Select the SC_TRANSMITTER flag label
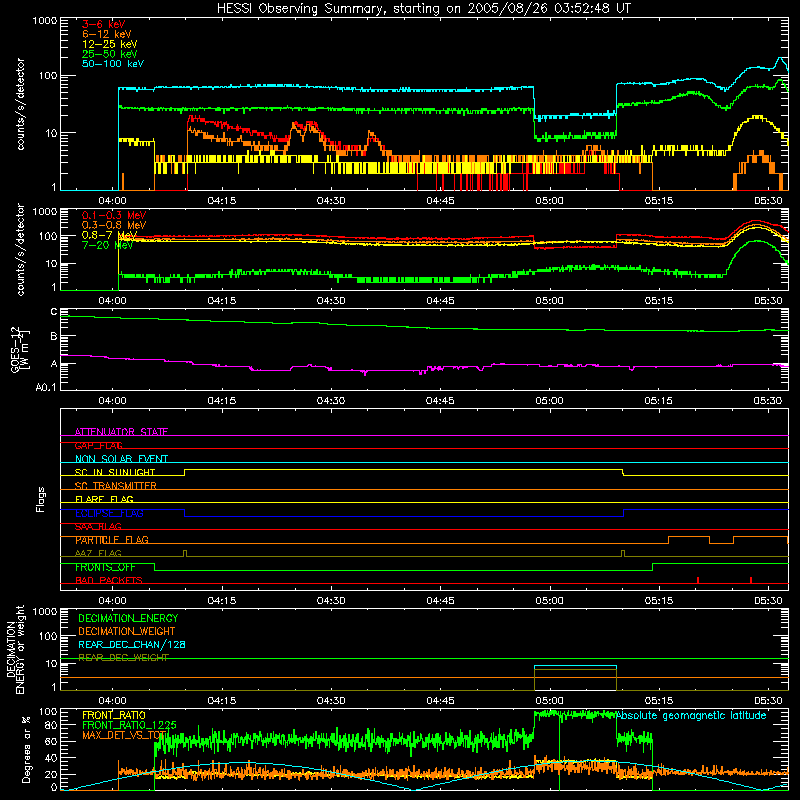The width and height of the screenshot is (800, 800). tap(116, 486)
